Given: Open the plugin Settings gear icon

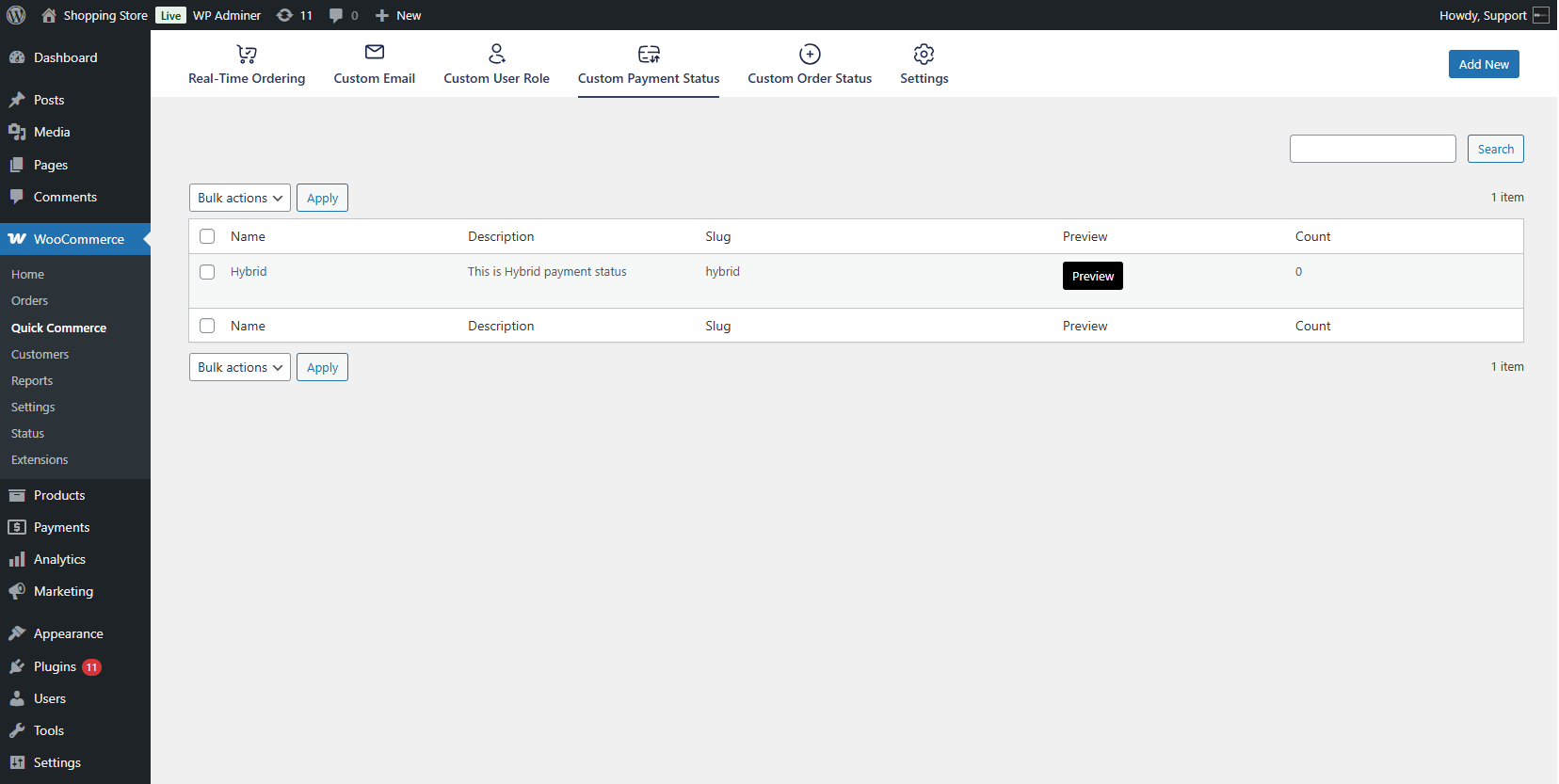Looking at the screenshot, I should point(924,54).
